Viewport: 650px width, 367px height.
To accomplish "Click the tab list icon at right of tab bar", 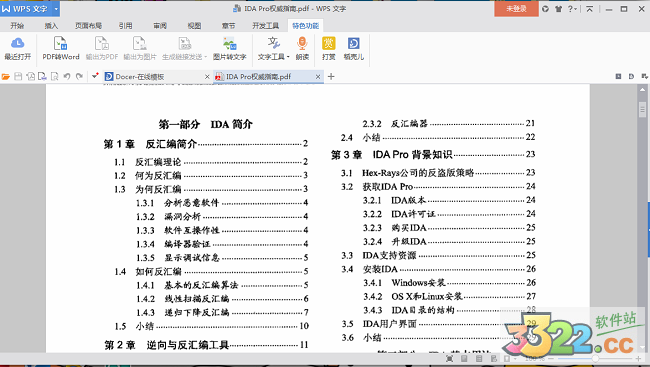I will pyautogui.click(x=618, y=76).
